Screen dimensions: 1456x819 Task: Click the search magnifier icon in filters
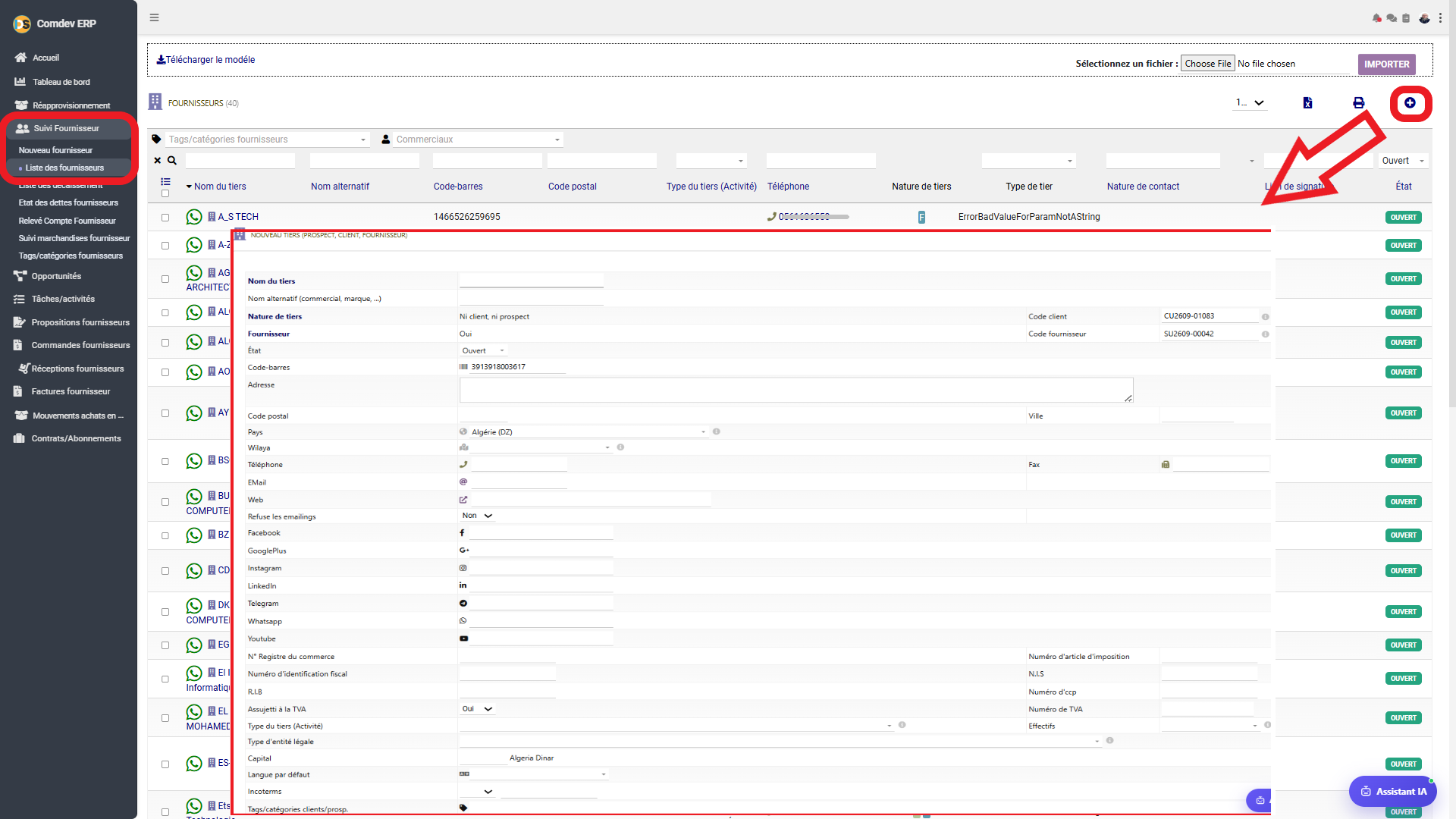[172, 161]
